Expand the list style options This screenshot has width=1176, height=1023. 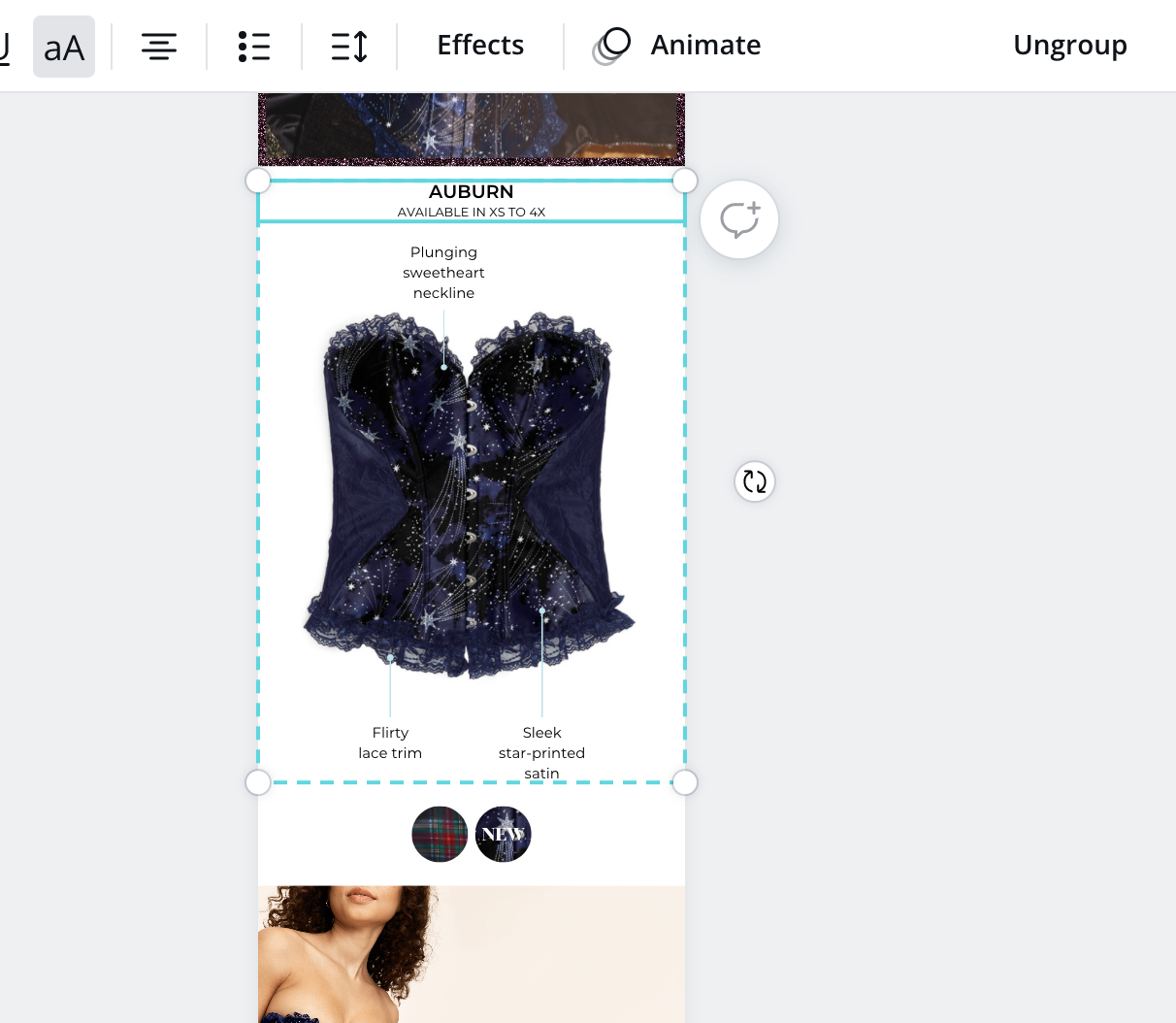[x=254, y=45]
